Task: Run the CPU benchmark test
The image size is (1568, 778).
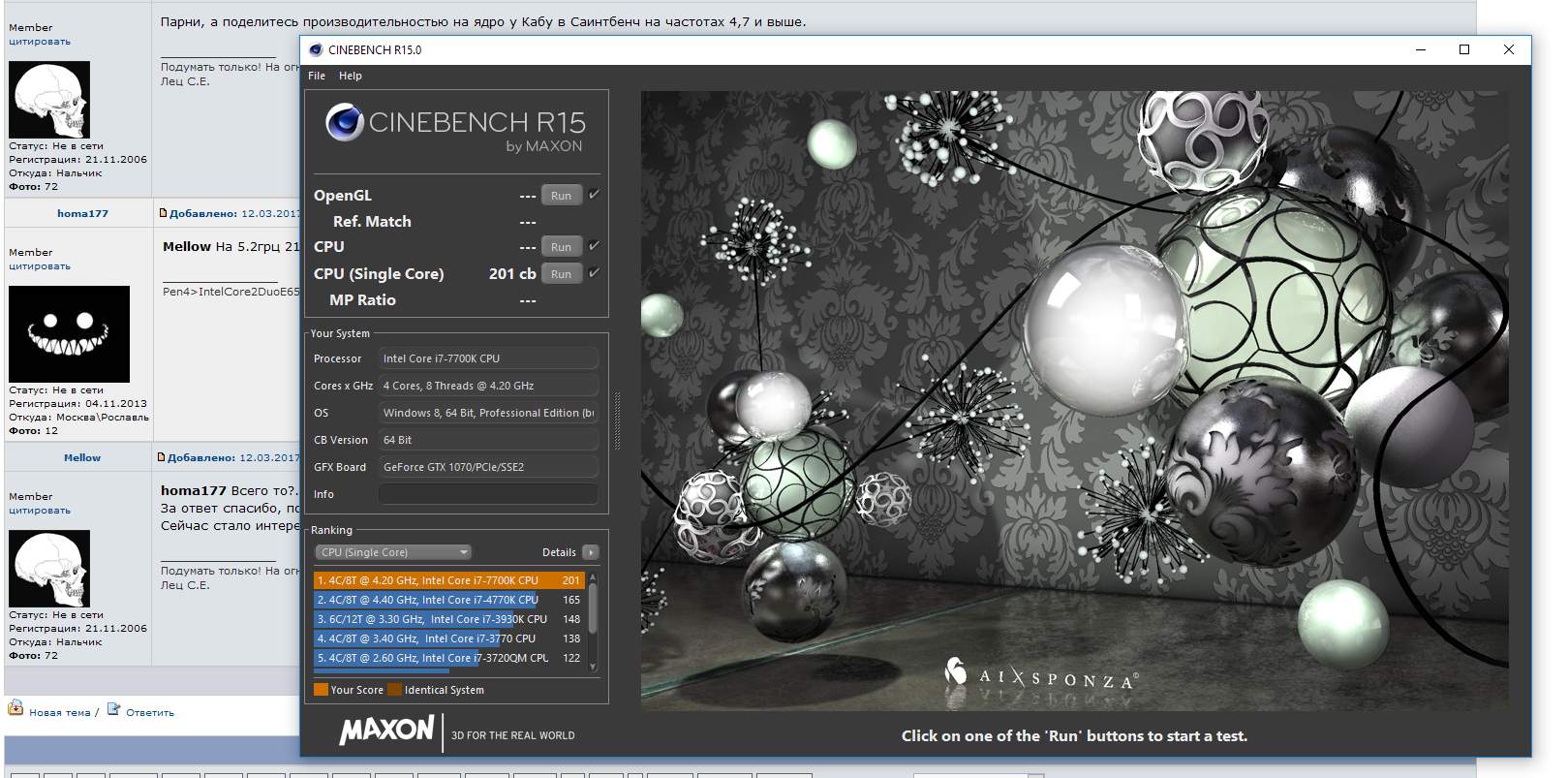Action: pos(562,247)
